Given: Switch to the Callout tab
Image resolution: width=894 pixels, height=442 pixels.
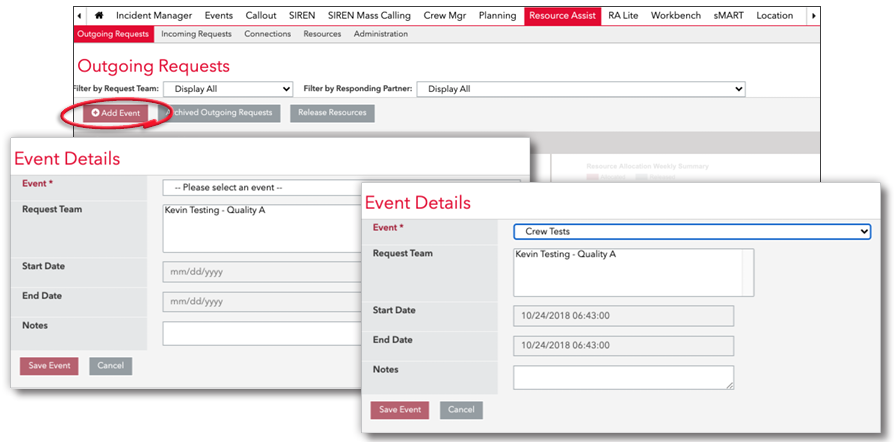Looking at the screenshot, I should point(261,16).
